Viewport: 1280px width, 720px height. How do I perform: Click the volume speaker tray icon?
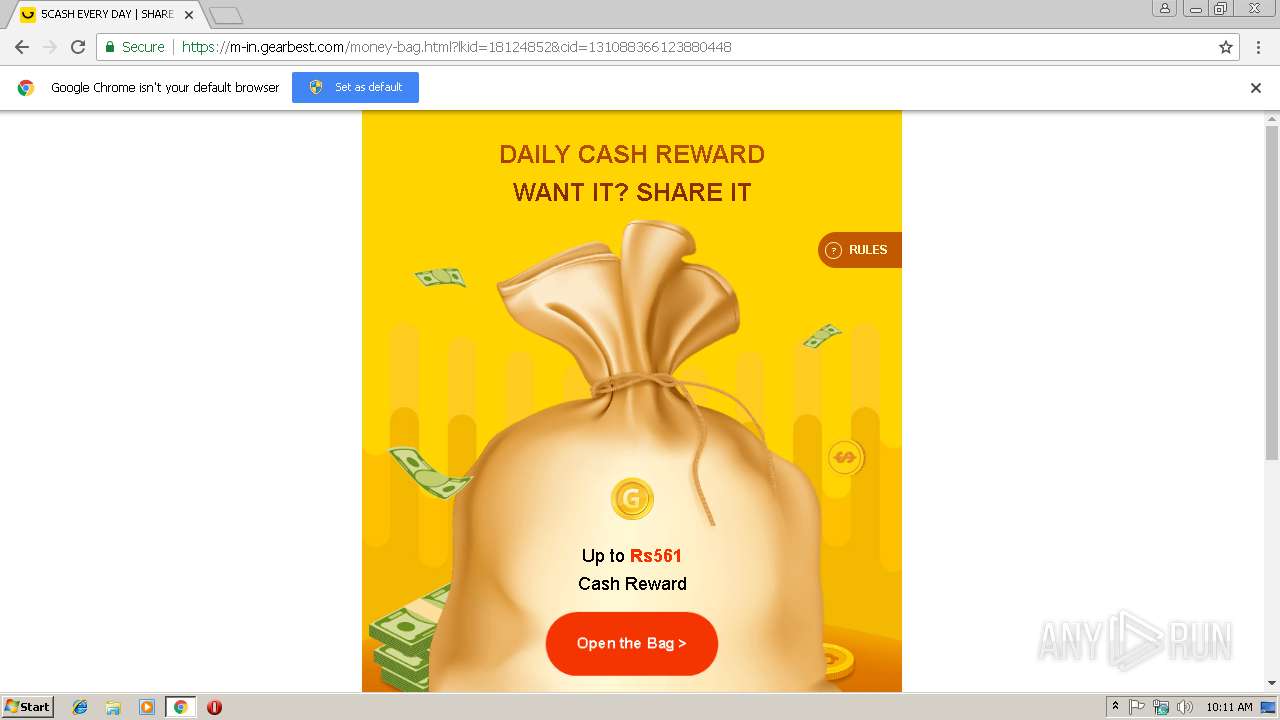[x=1185, y=707]
